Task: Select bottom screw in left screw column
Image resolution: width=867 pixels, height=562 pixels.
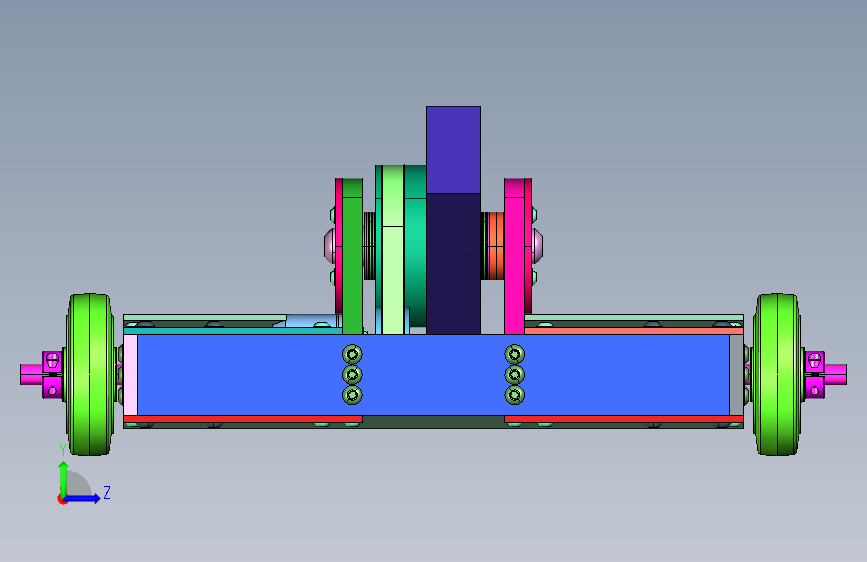Action: (352, 395)
